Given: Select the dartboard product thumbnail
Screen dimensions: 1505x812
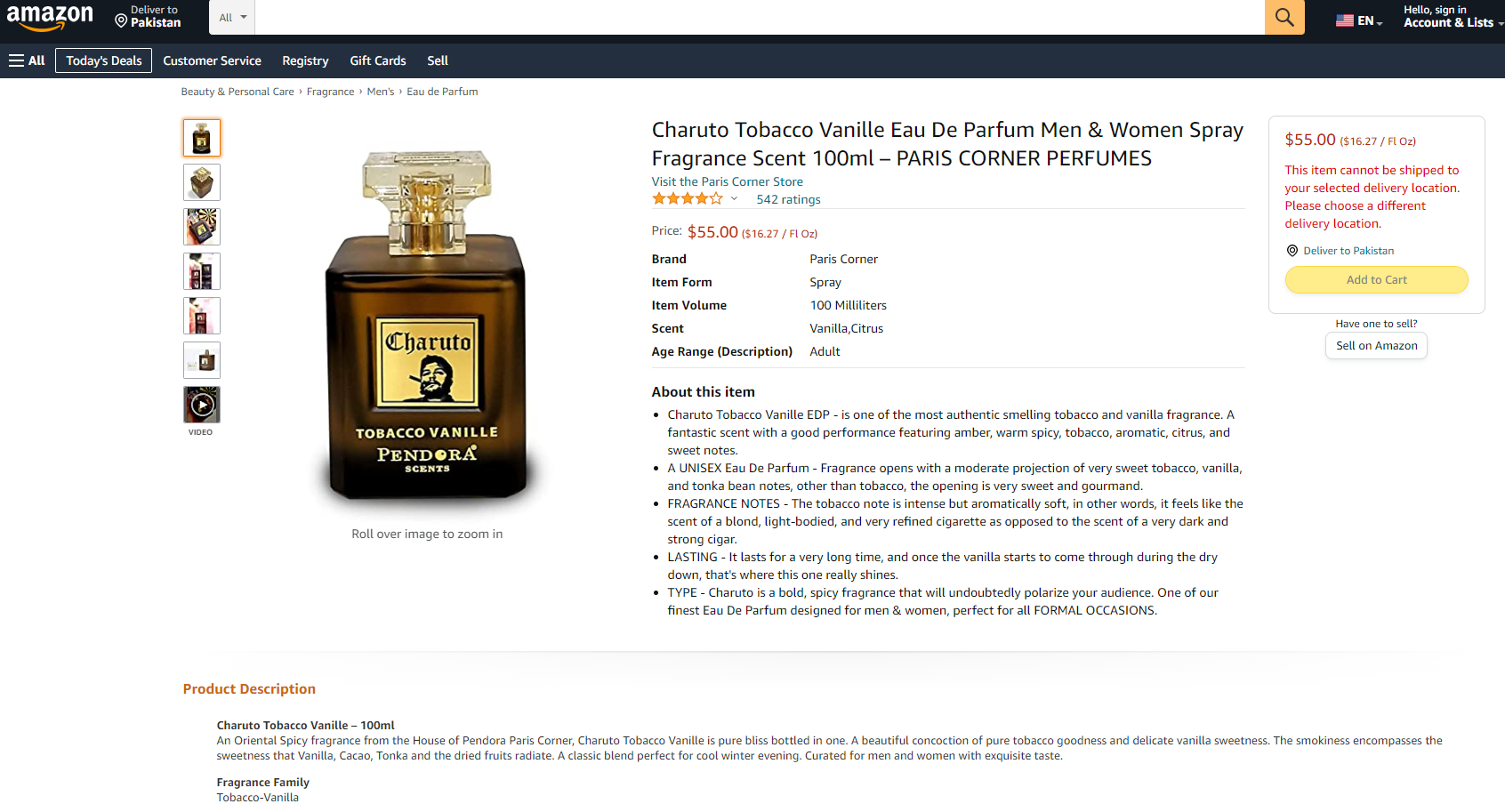Looking at the screenshot, I should (202, 227).
